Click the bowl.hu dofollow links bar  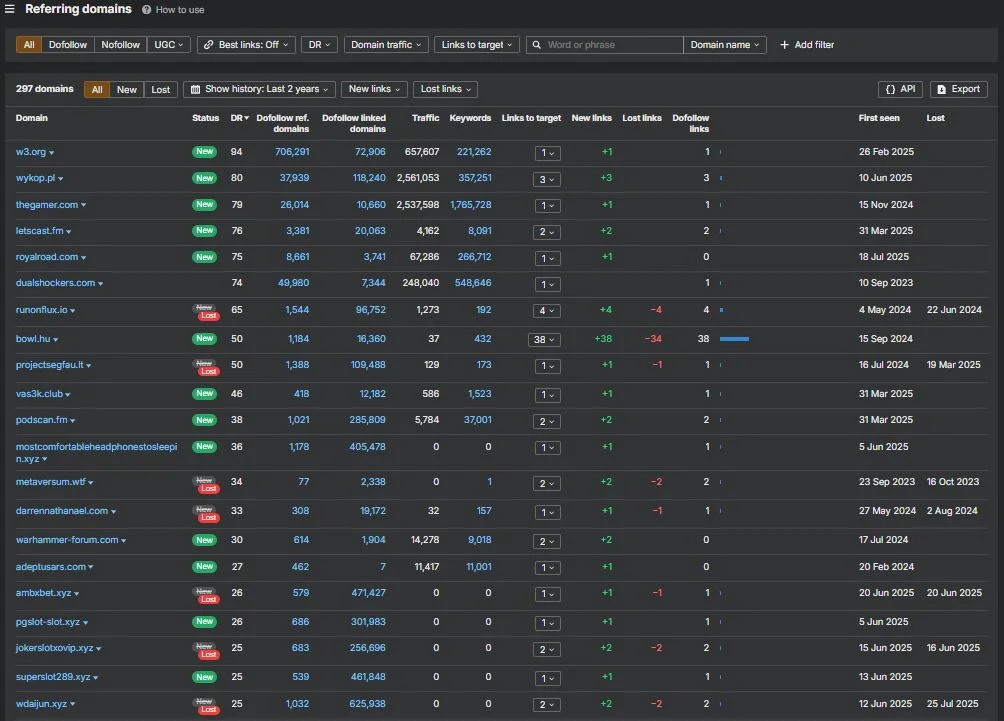pyautogui.click(x=734, y=339)
